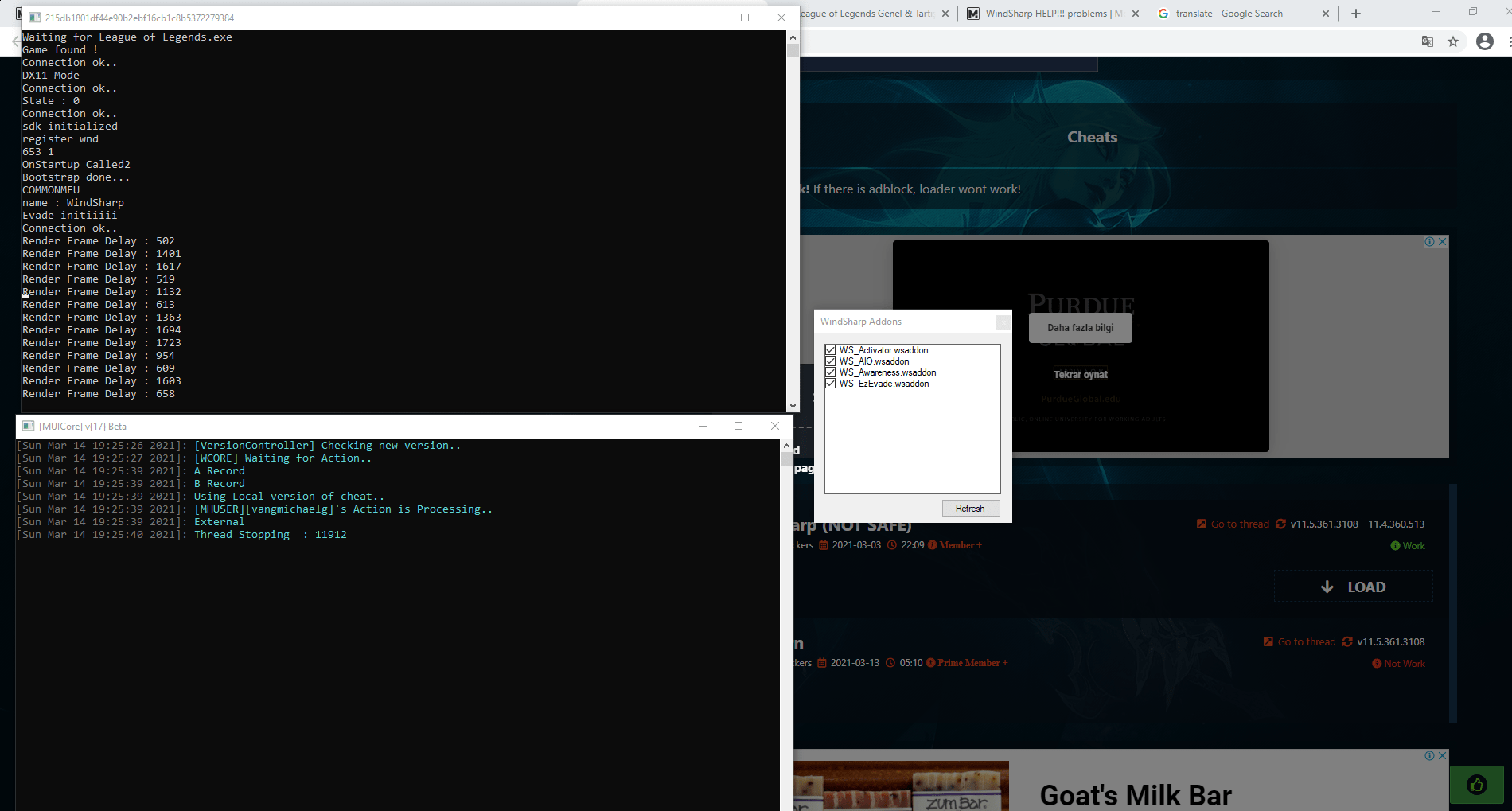Uncheck the WS_EzEvade.wsaddon addon
This screenshot has width=1512, height=811.
coord(830,384)
